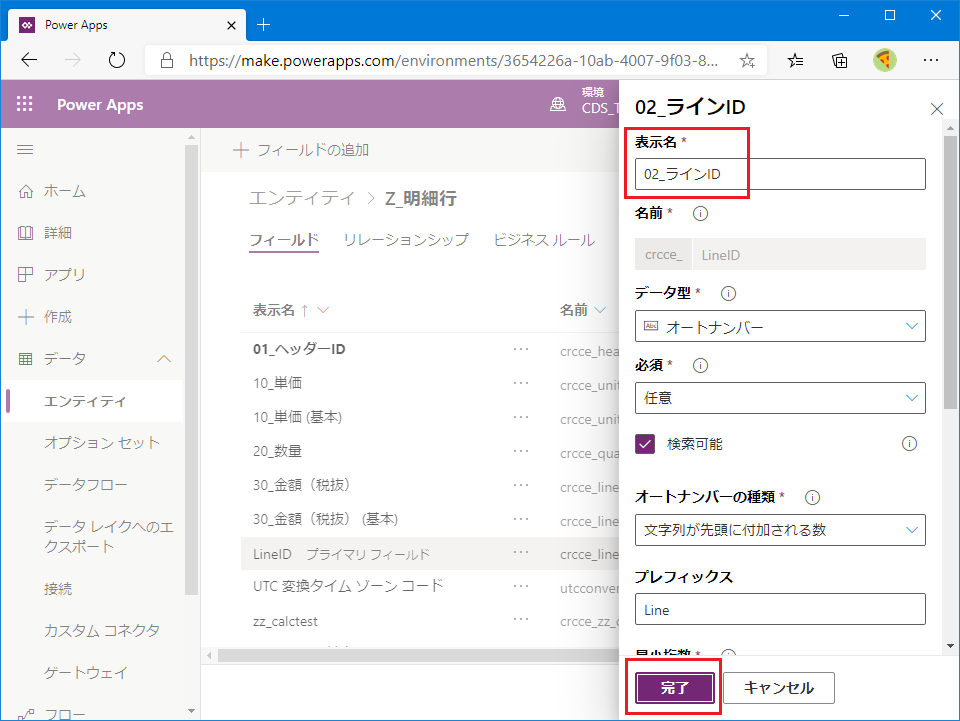Screen dimensions: 960x721
Task: Show info for the 必須 field
Action: [700, 365]
